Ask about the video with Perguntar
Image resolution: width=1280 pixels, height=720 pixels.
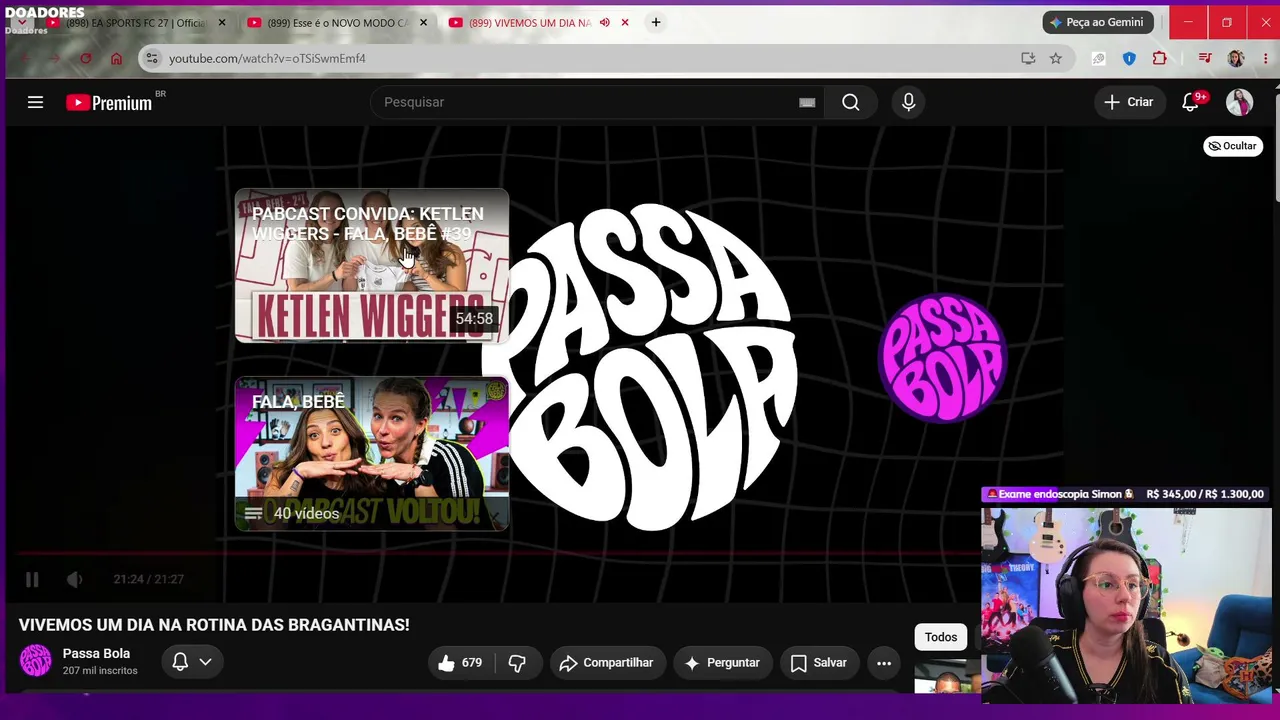(722, 663)
